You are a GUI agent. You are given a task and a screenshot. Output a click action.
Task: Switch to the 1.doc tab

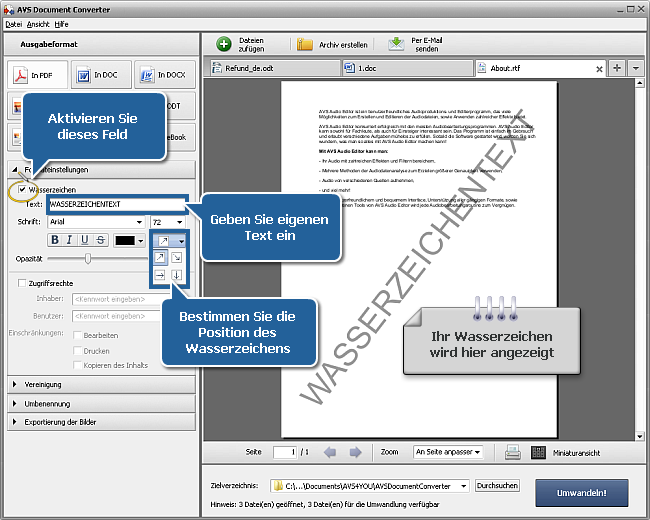click(407, 68)
